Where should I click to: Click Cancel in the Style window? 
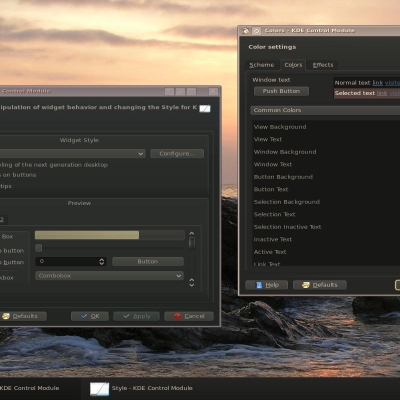point(189,316)
